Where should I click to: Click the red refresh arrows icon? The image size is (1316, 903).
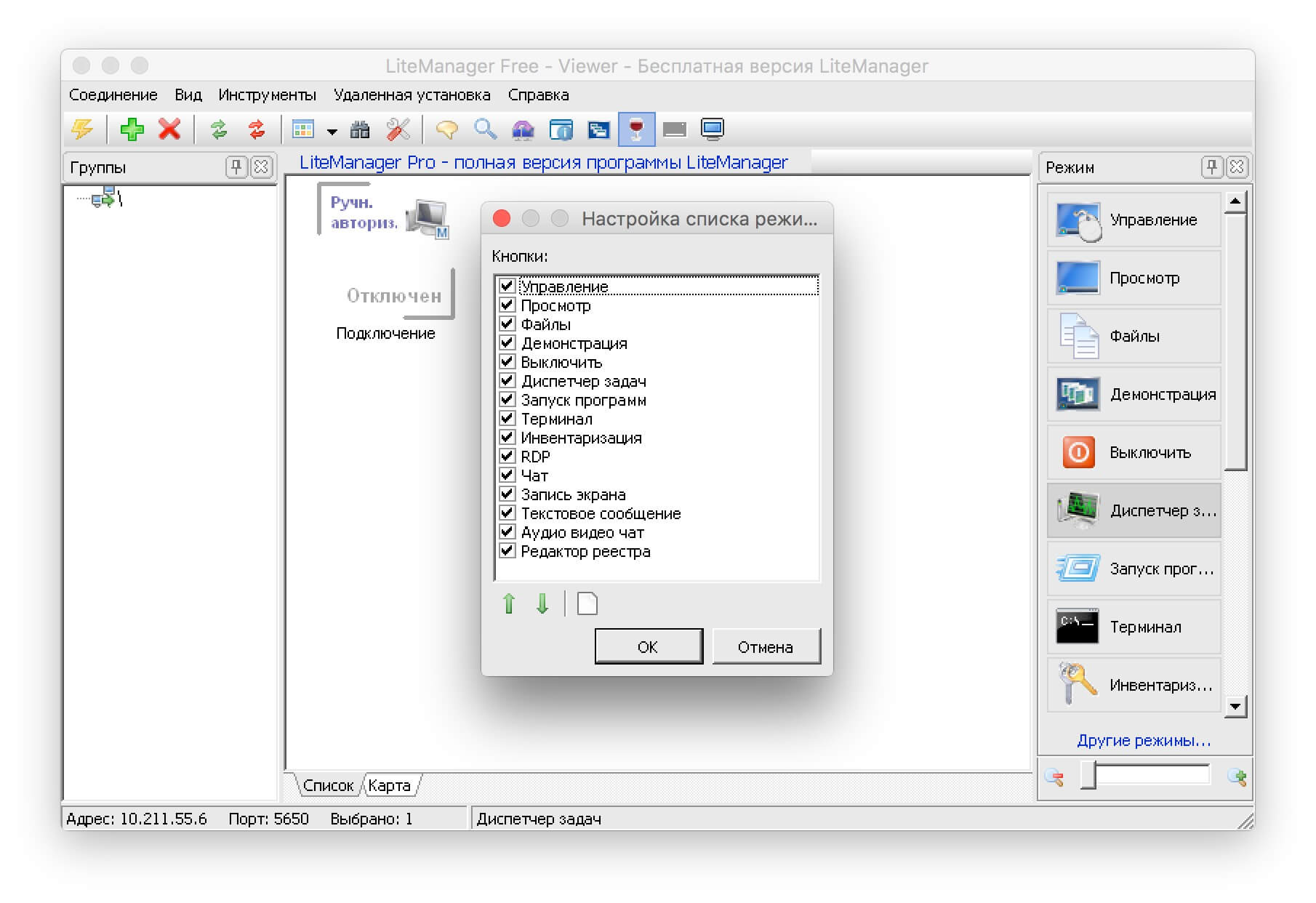pos(257,130)
